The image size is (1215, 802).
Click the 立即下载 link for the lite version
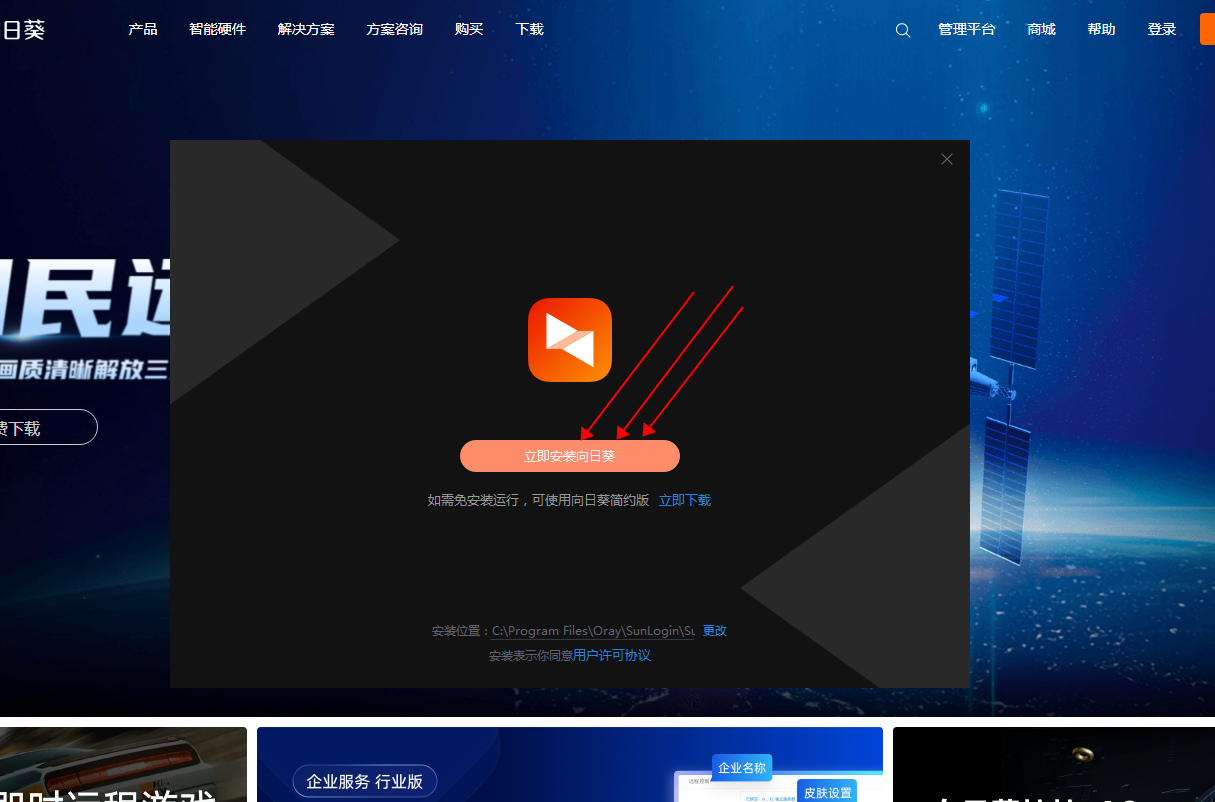685,500
